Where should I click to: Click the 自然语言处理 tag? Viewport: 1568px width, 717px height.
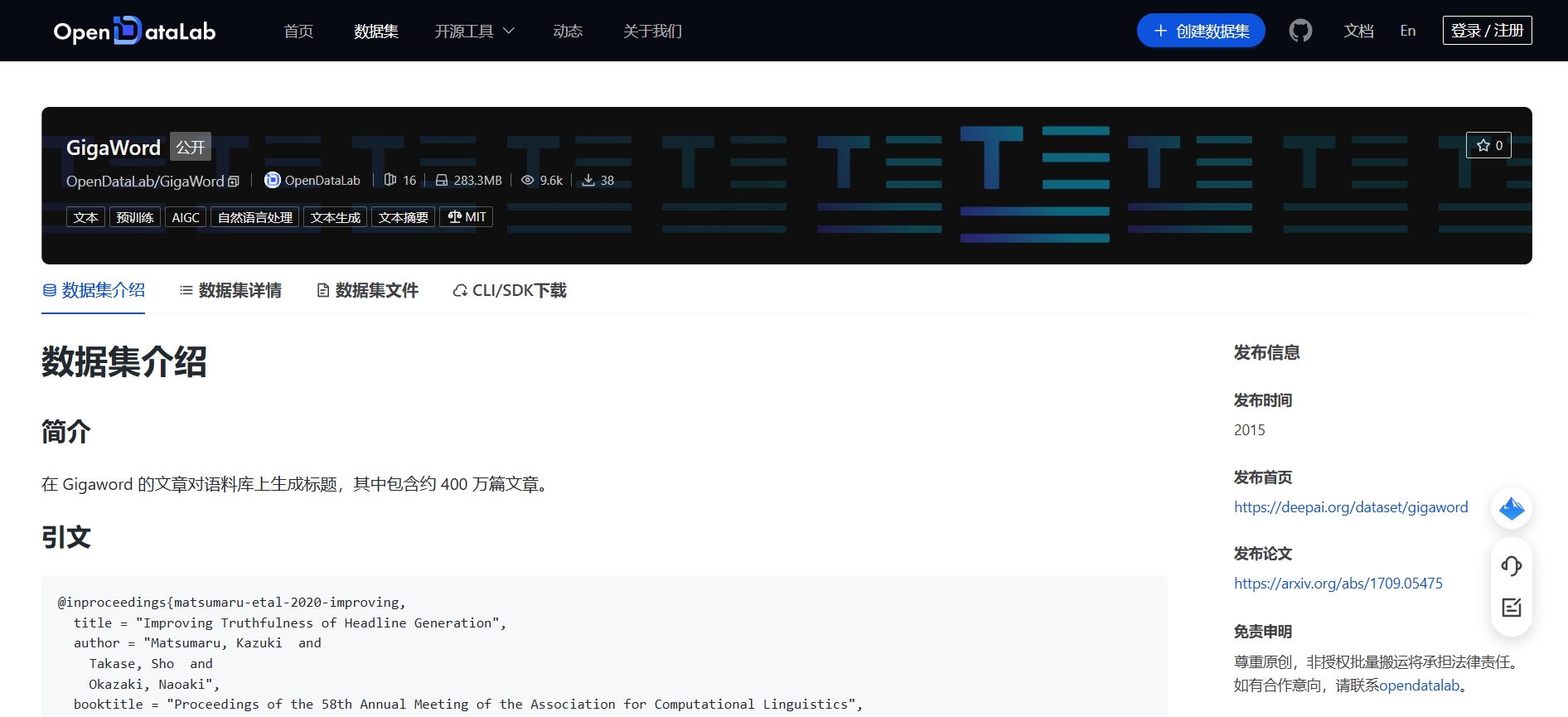click(255, 217)
